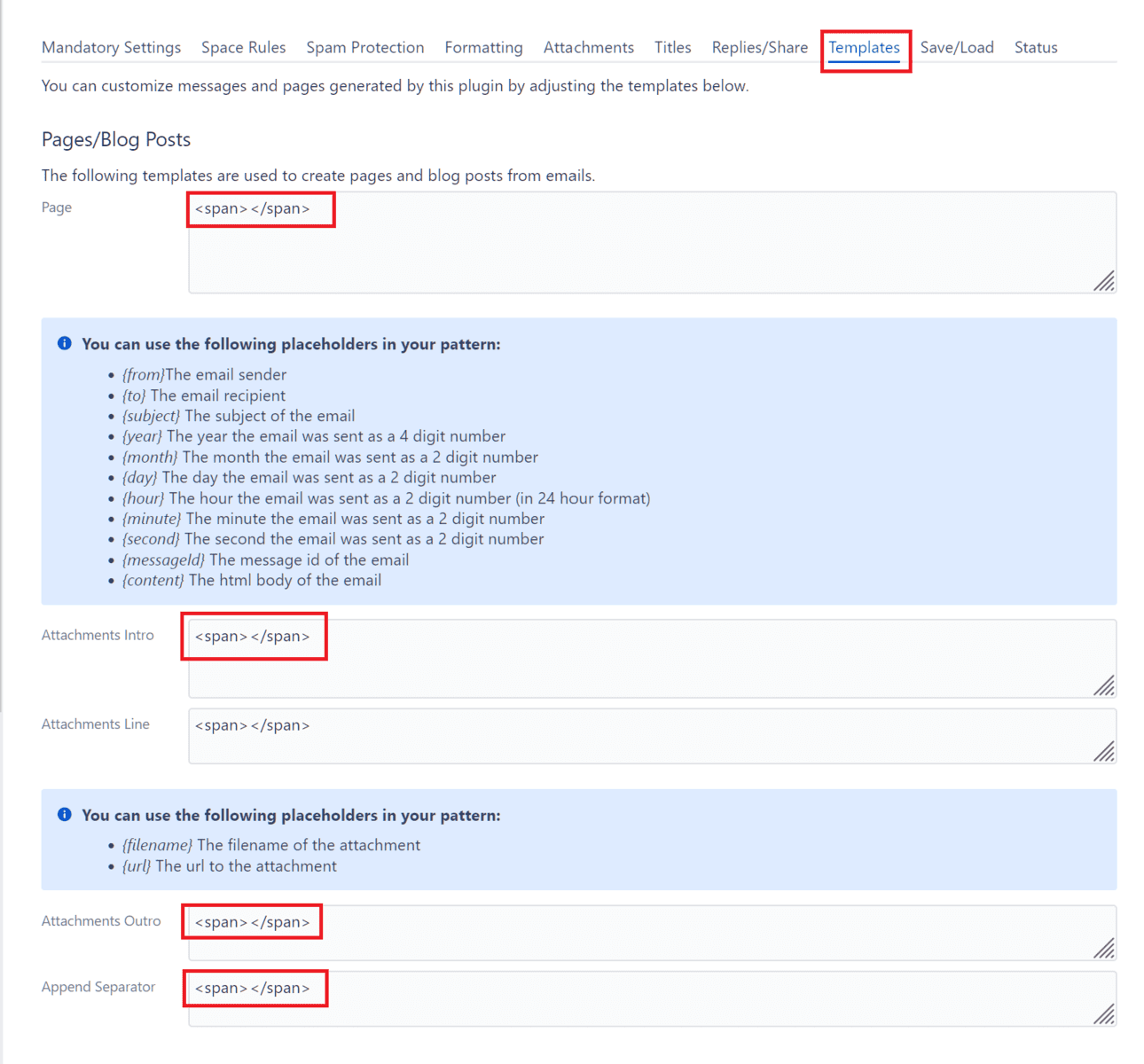Click the {month} placeholder text
This screenshot has width=1144, height=1064.
point(150,458)
